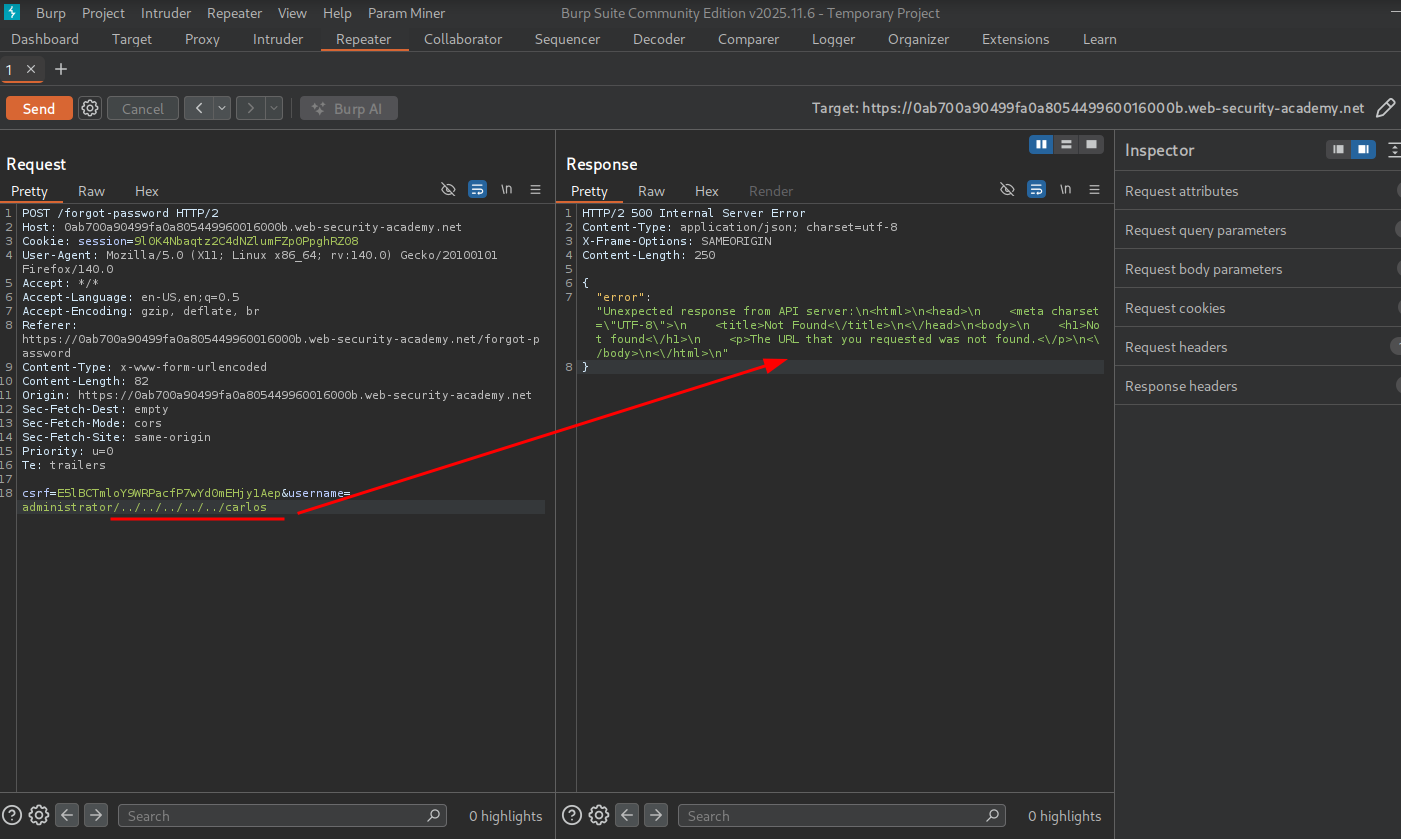Open the Param Miner menu
This screenshot has width=1401, height=839.
coord(406,13)
